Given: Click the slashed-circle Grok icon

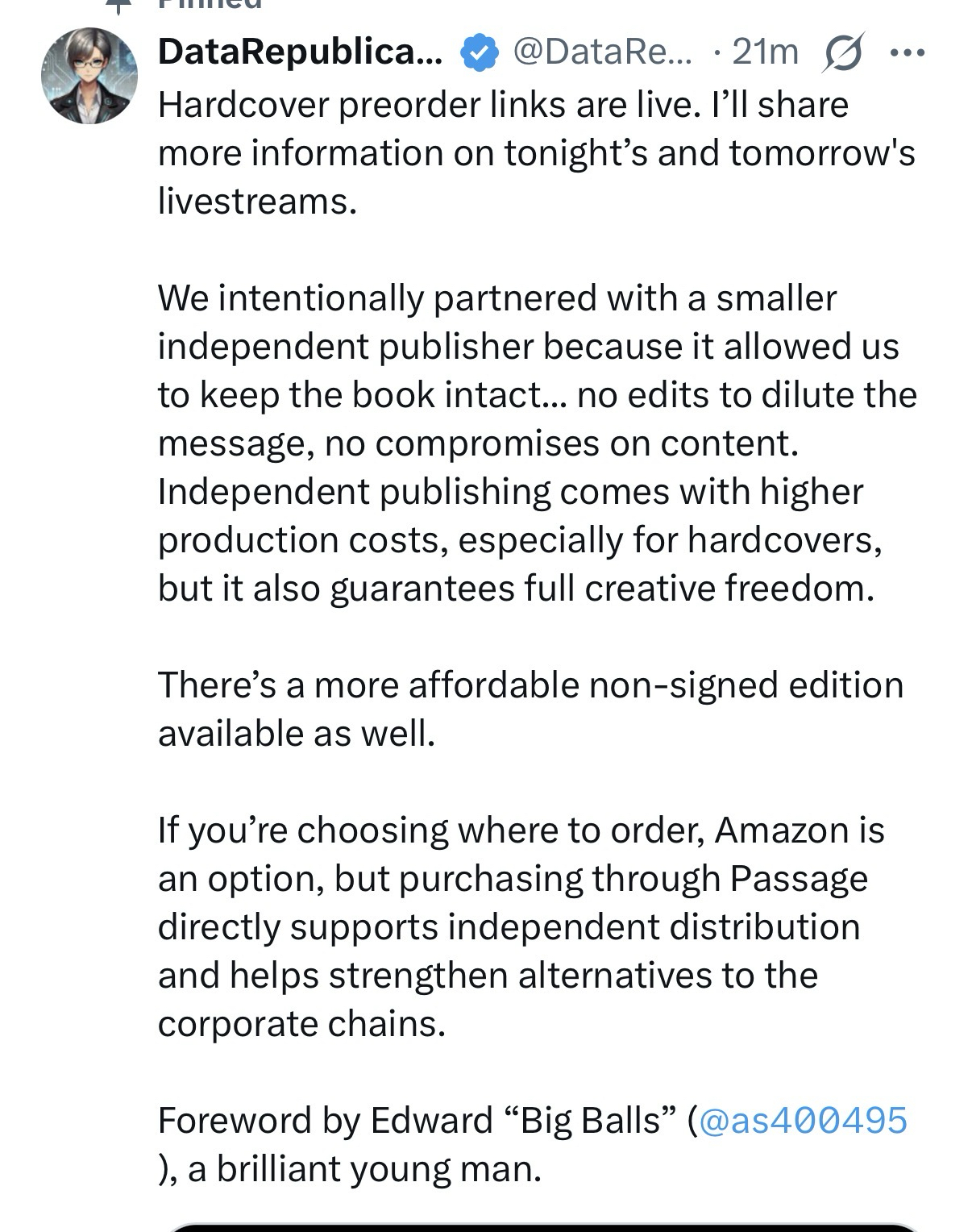Looking at the screenshot, I should pos(842,52).
